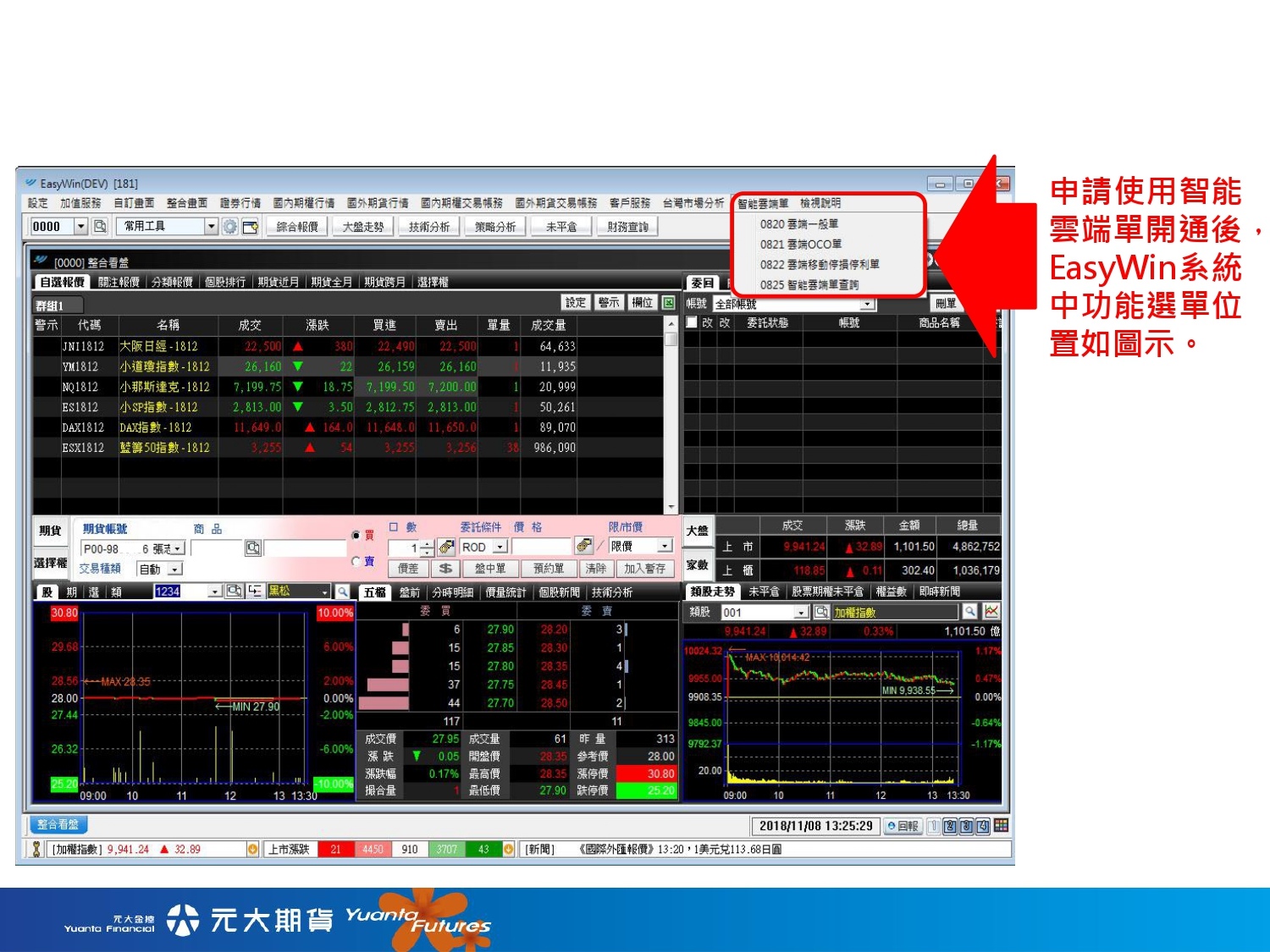Click the tree list icon beside 黑松
The image size is (1270, 952).
pyautogui.click(x=254, y=592)
